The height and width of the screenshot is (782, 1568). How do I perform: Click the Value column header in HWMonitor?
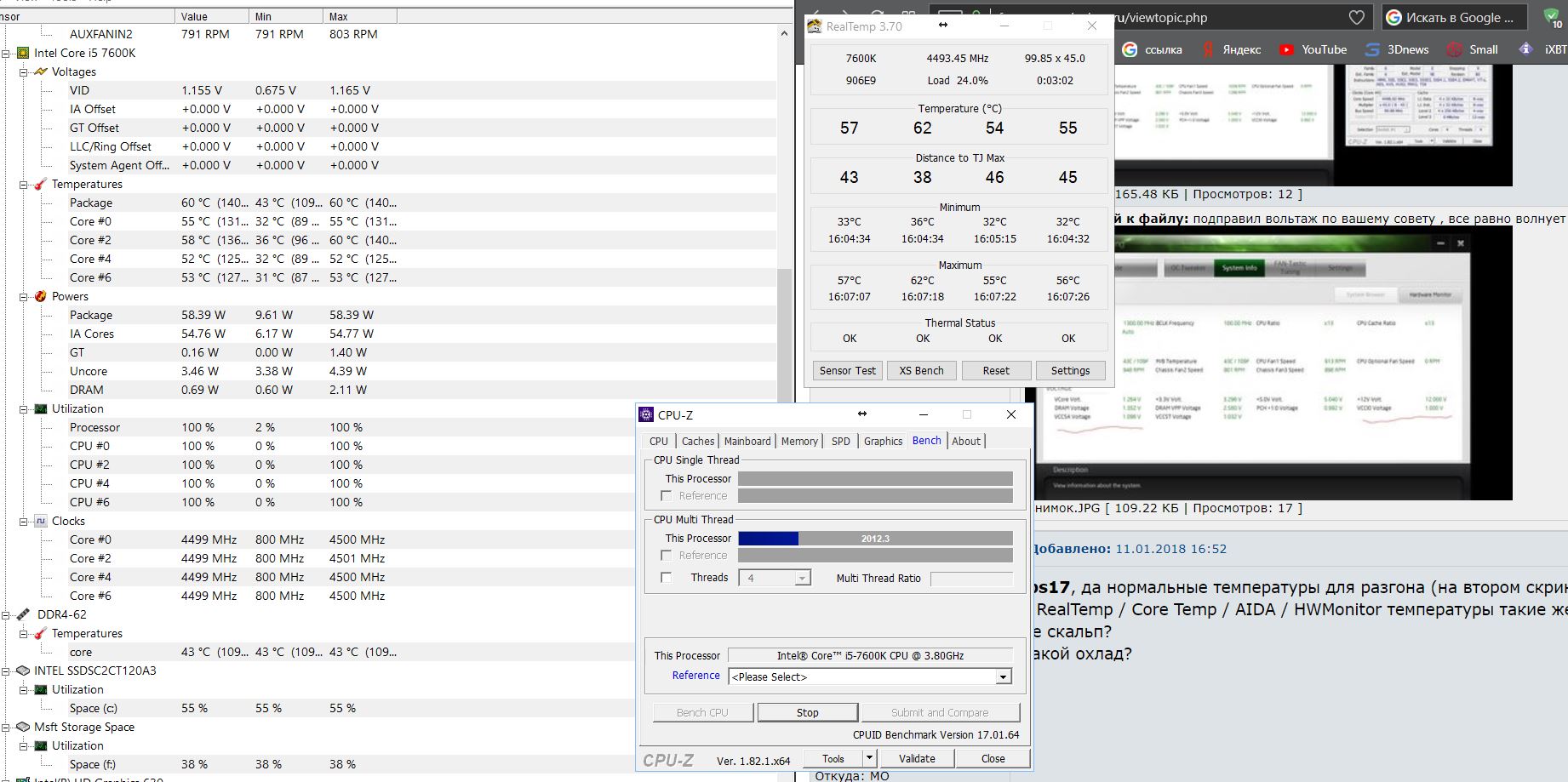[212, 16]
